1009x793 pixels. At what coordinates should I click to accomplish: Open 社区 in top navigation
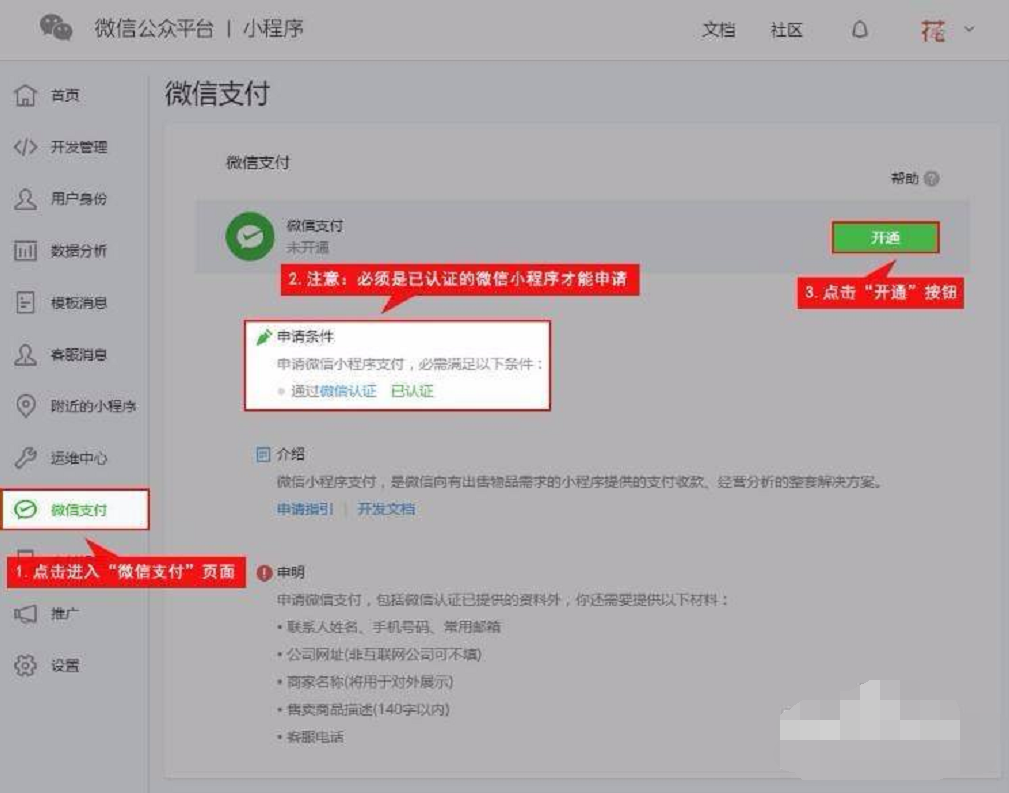pyautogui.click(x=786, y=30)
